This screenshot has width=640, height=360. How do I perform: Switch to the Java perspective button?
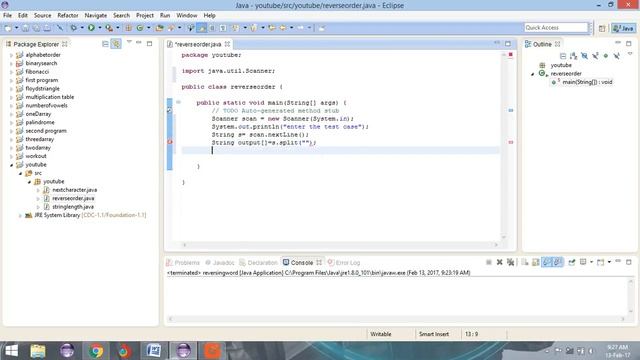pos(624,28)
